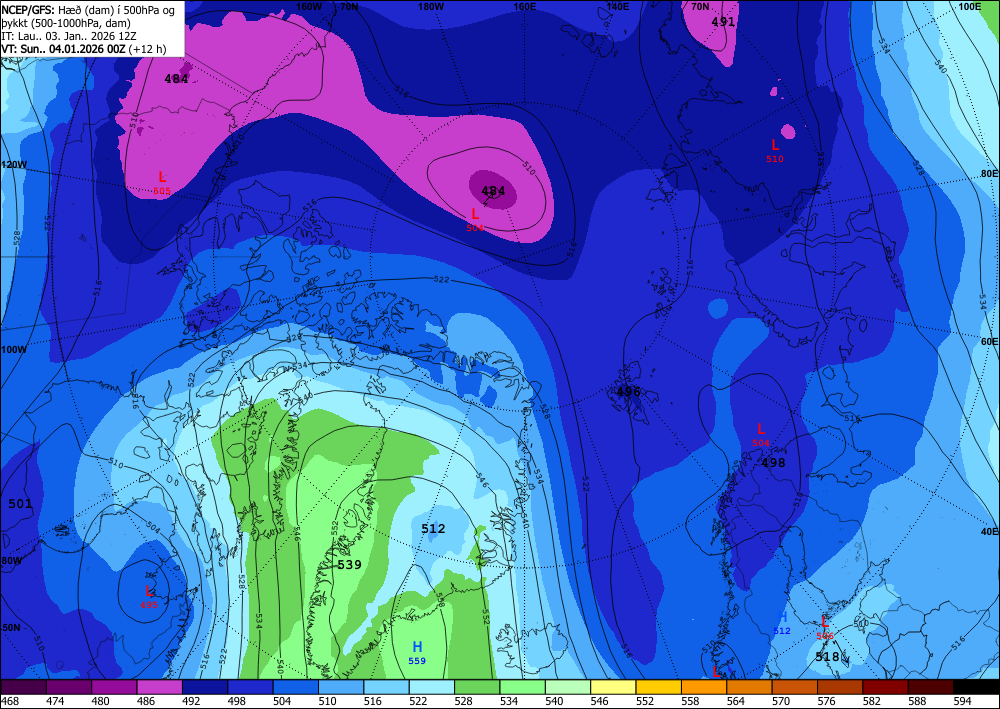Select the yellow 546 legend color swatch
1000x709 pixels.
(613, 687)
